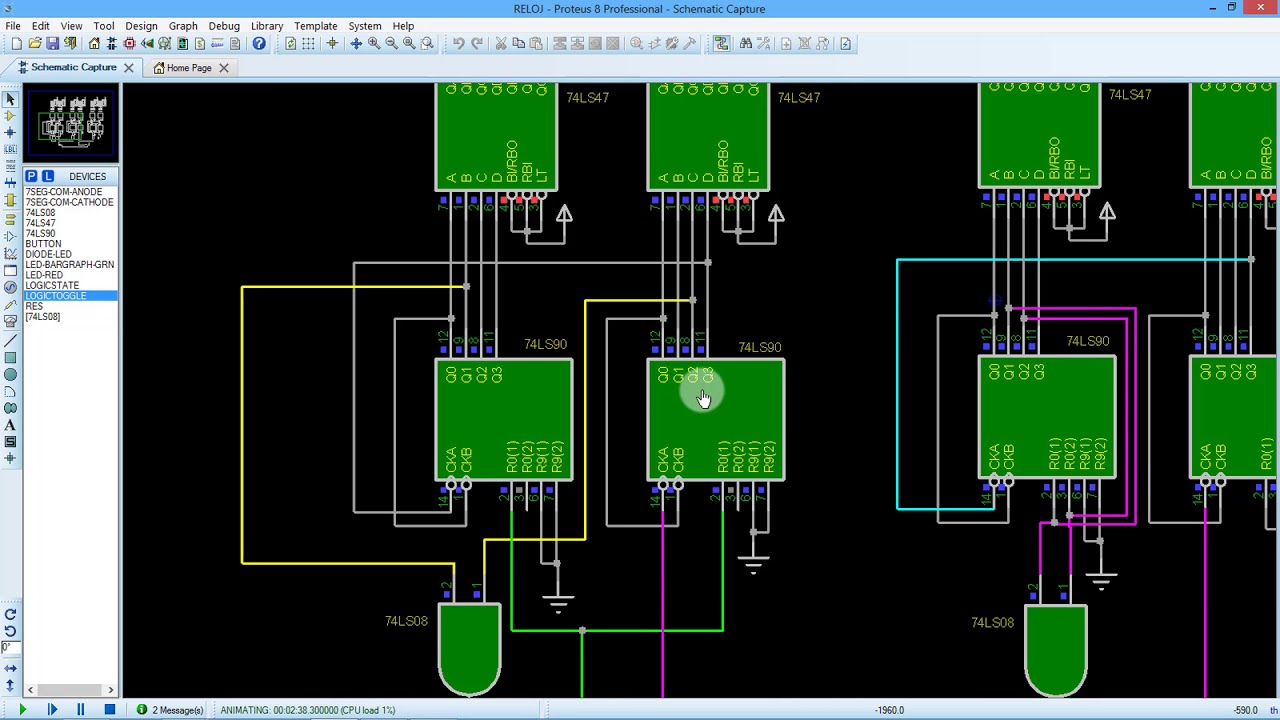Image resolution: width=1280 pixels, height=720 pixels.
Task: Open the 2 Message(s) log
Action: coord(171,710)
